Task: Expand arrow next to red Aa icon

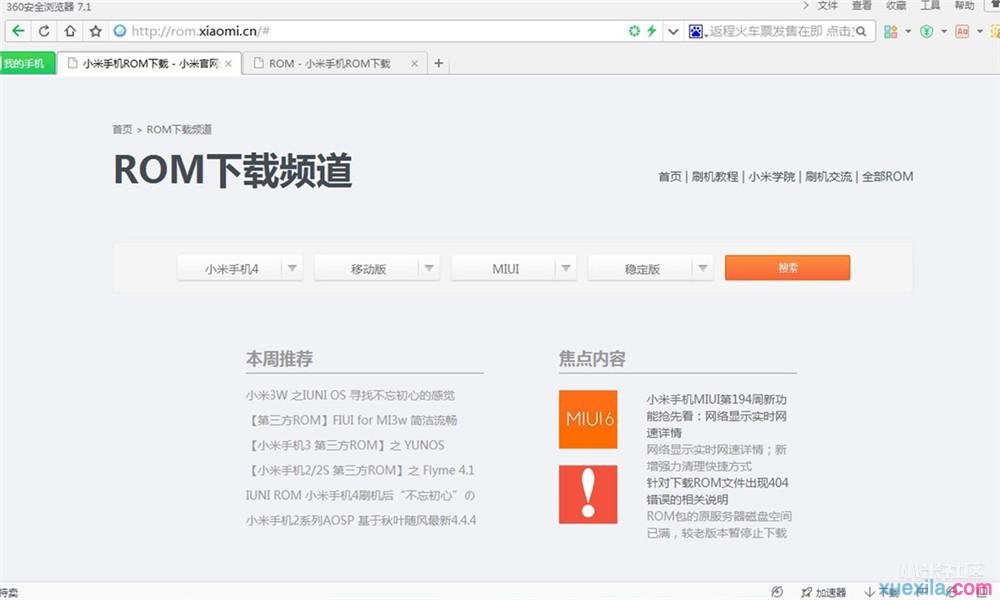Action: [x=980, y=31]
